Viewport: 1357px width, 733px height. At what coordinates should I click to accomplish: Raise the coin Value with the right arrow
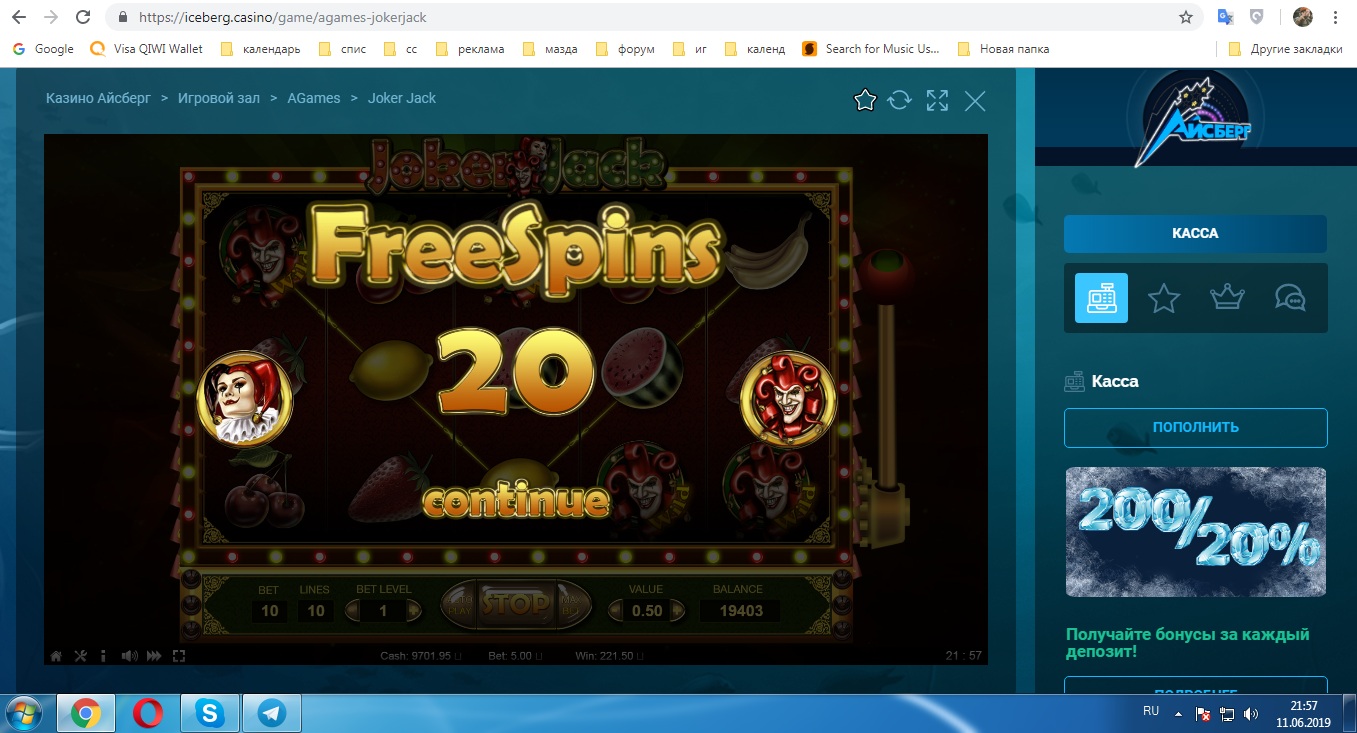[x=678, y=610]
